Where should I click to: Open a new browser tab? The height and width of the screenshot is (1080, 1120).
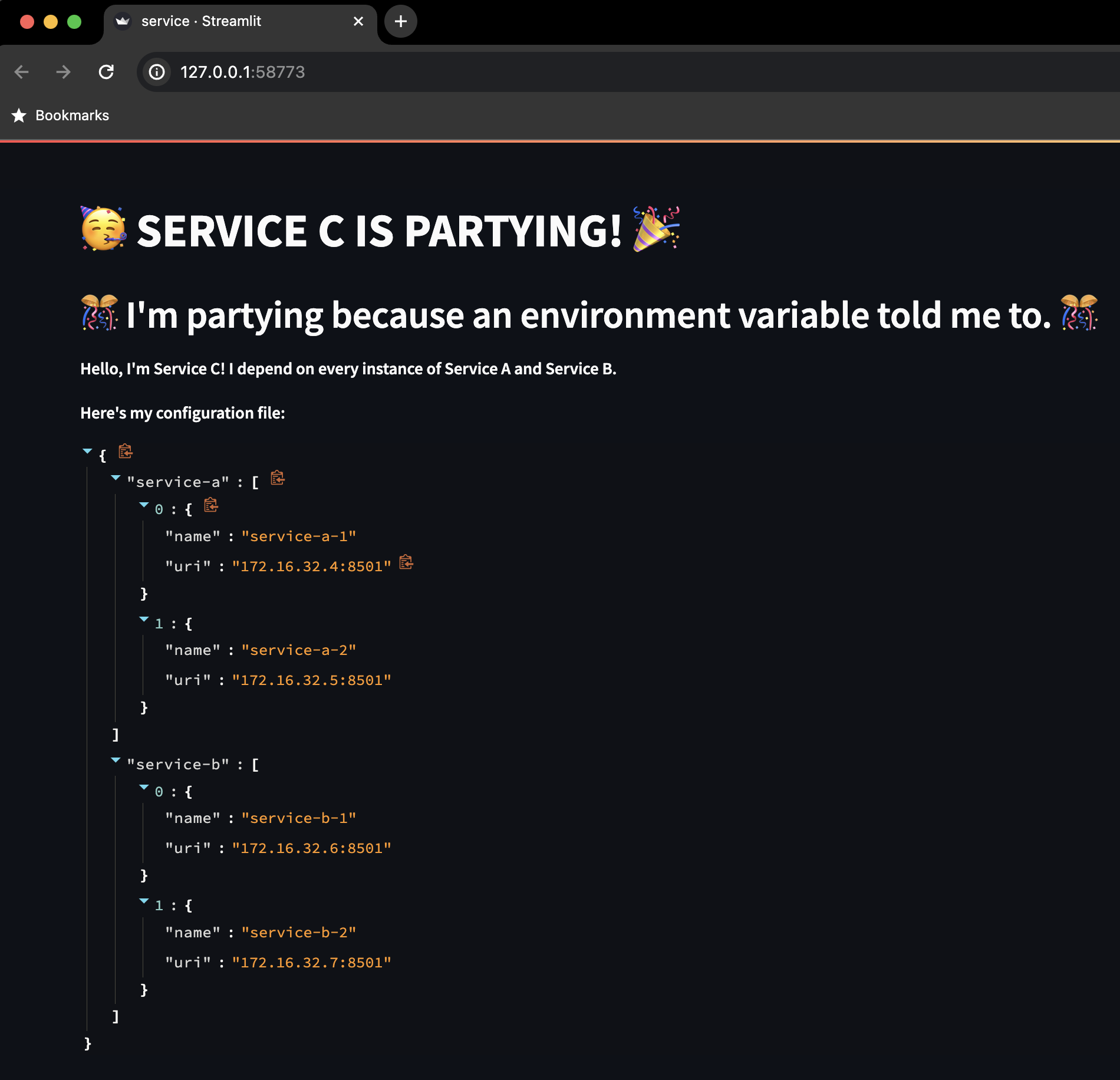point(400,21)
